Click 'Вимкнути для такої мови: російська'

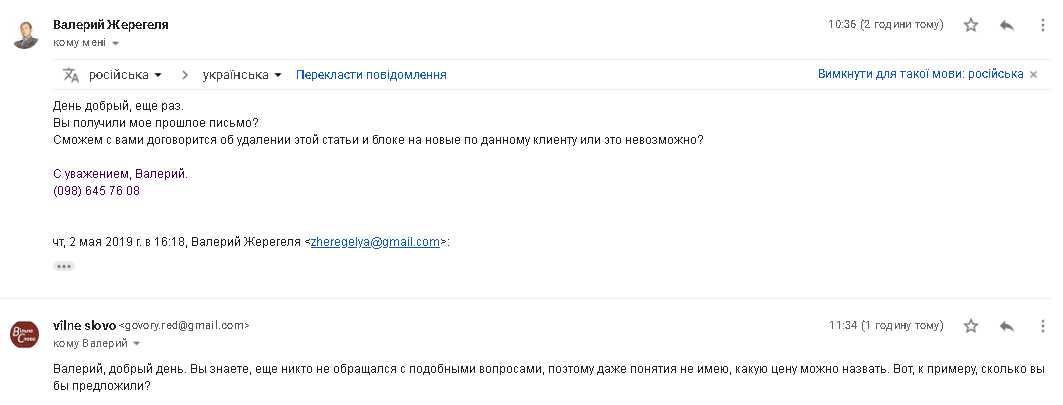[920, 75]
